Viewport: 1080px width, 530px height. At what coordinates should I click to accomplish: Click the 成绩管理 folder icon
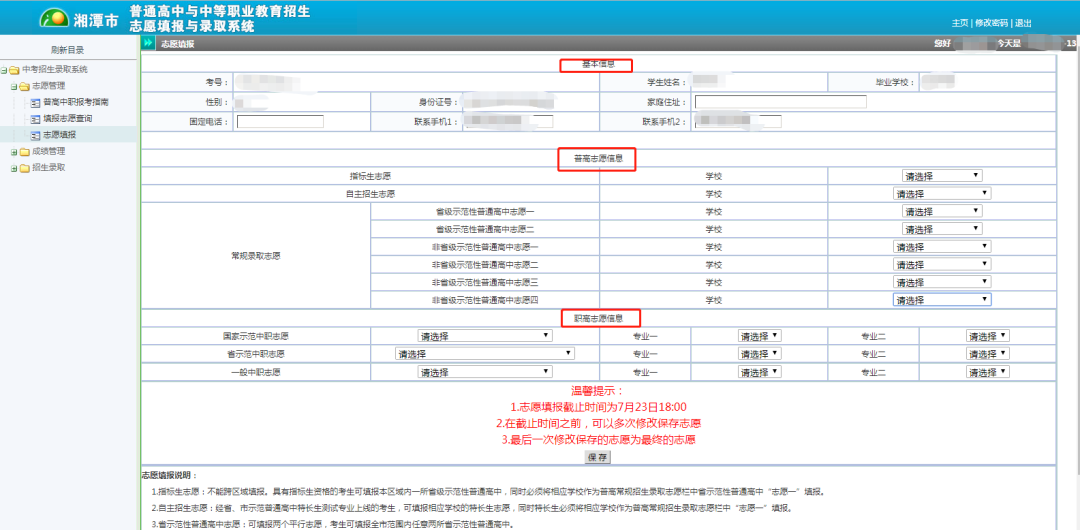click(x=24, y=151)
